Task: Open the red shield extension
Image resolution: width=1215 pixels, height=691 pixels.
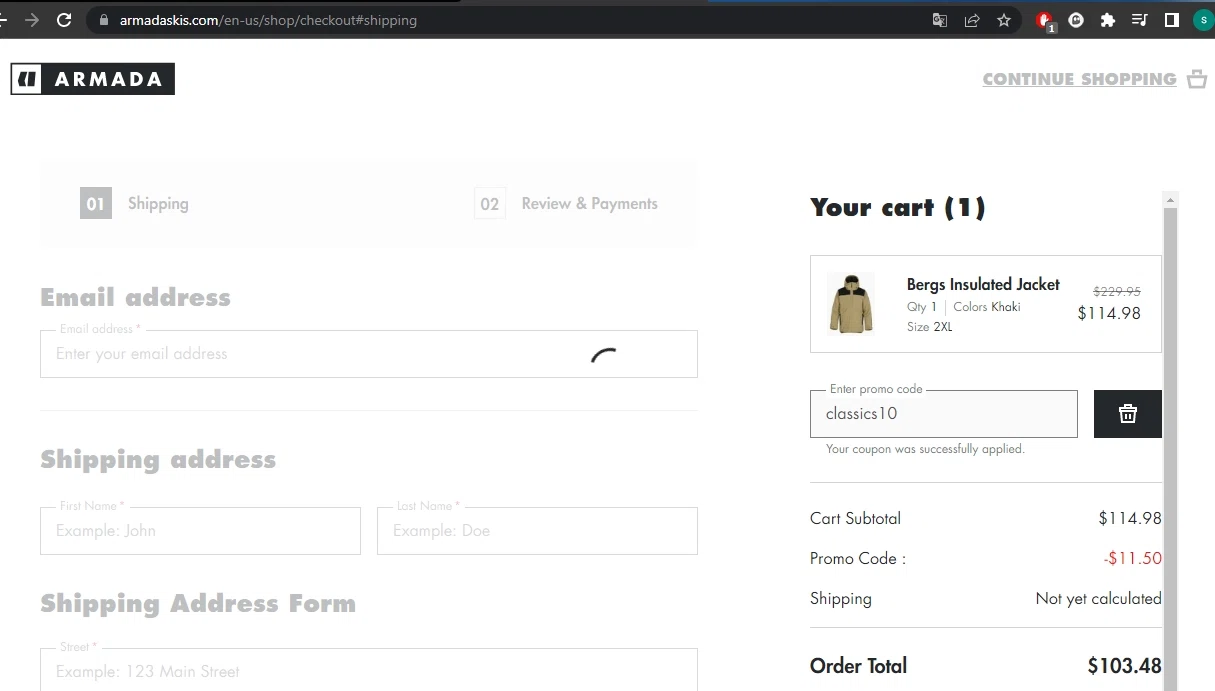Action: (x=1045, y=20)
